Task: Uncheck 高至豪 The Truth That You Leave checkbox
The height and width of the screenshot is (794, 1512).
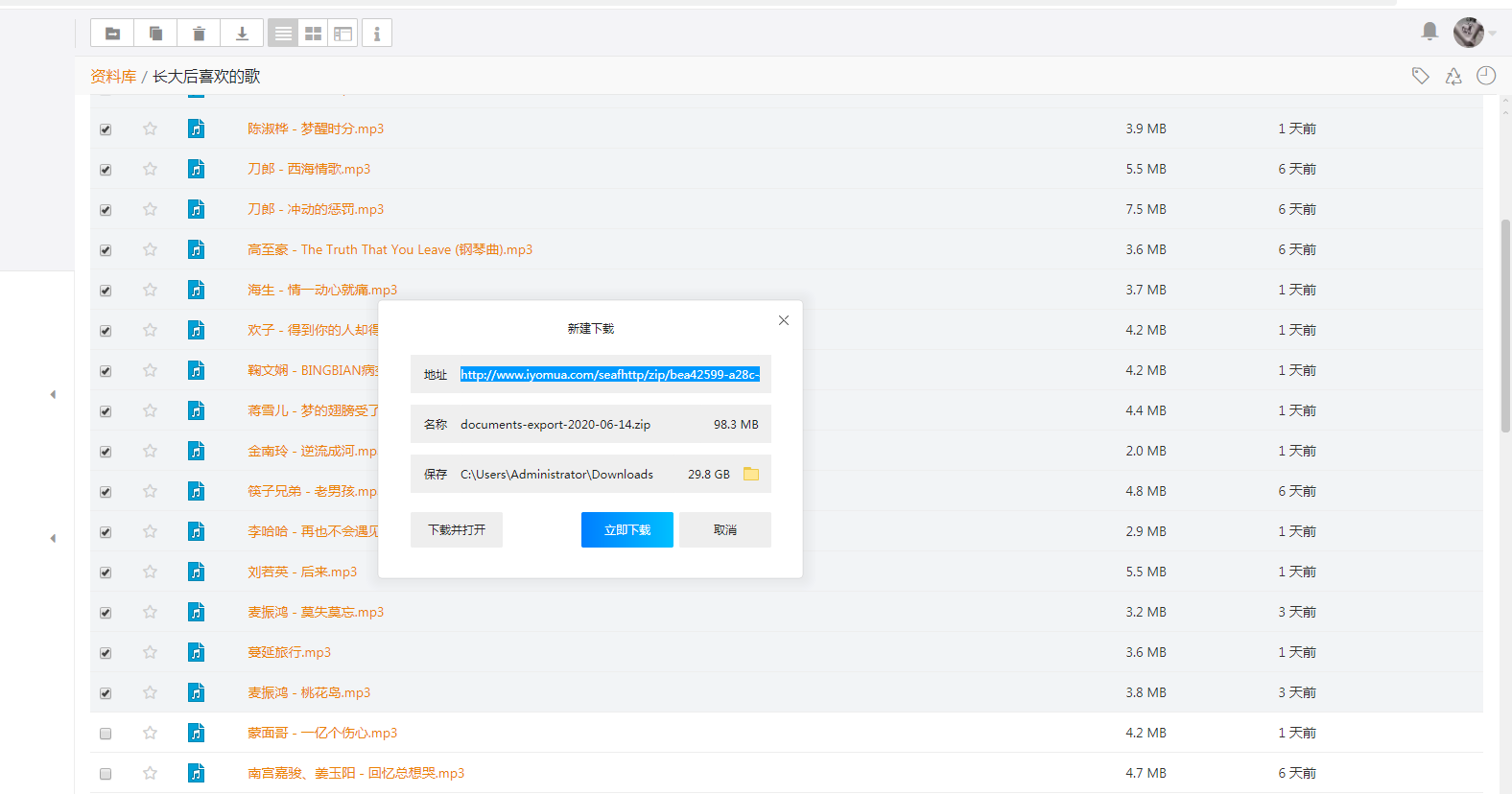Action: [x=106, y=250]
